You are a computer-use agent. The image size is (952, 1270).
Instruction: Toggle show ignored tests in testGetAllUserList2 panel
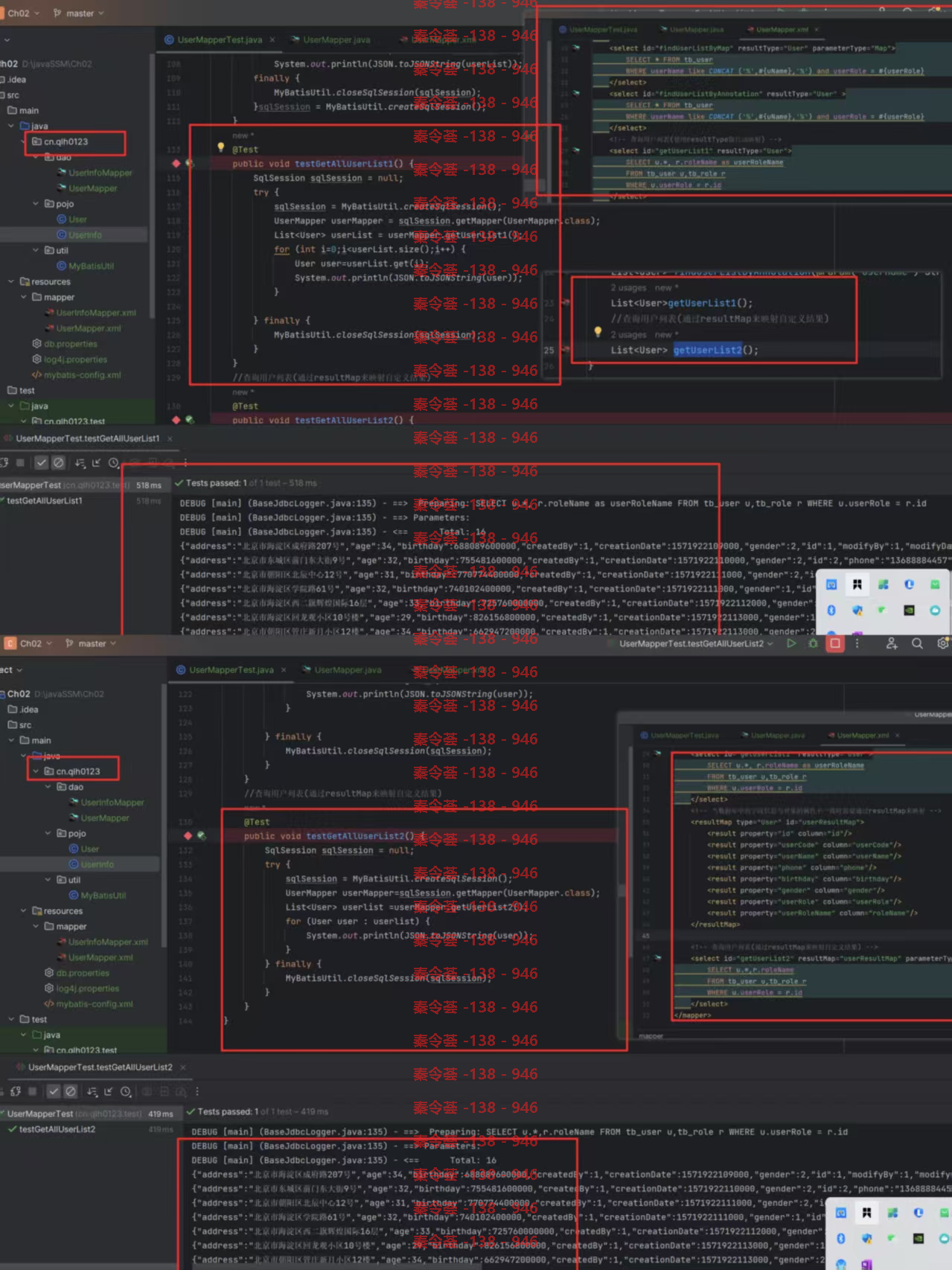click(x=70, y=1092)
